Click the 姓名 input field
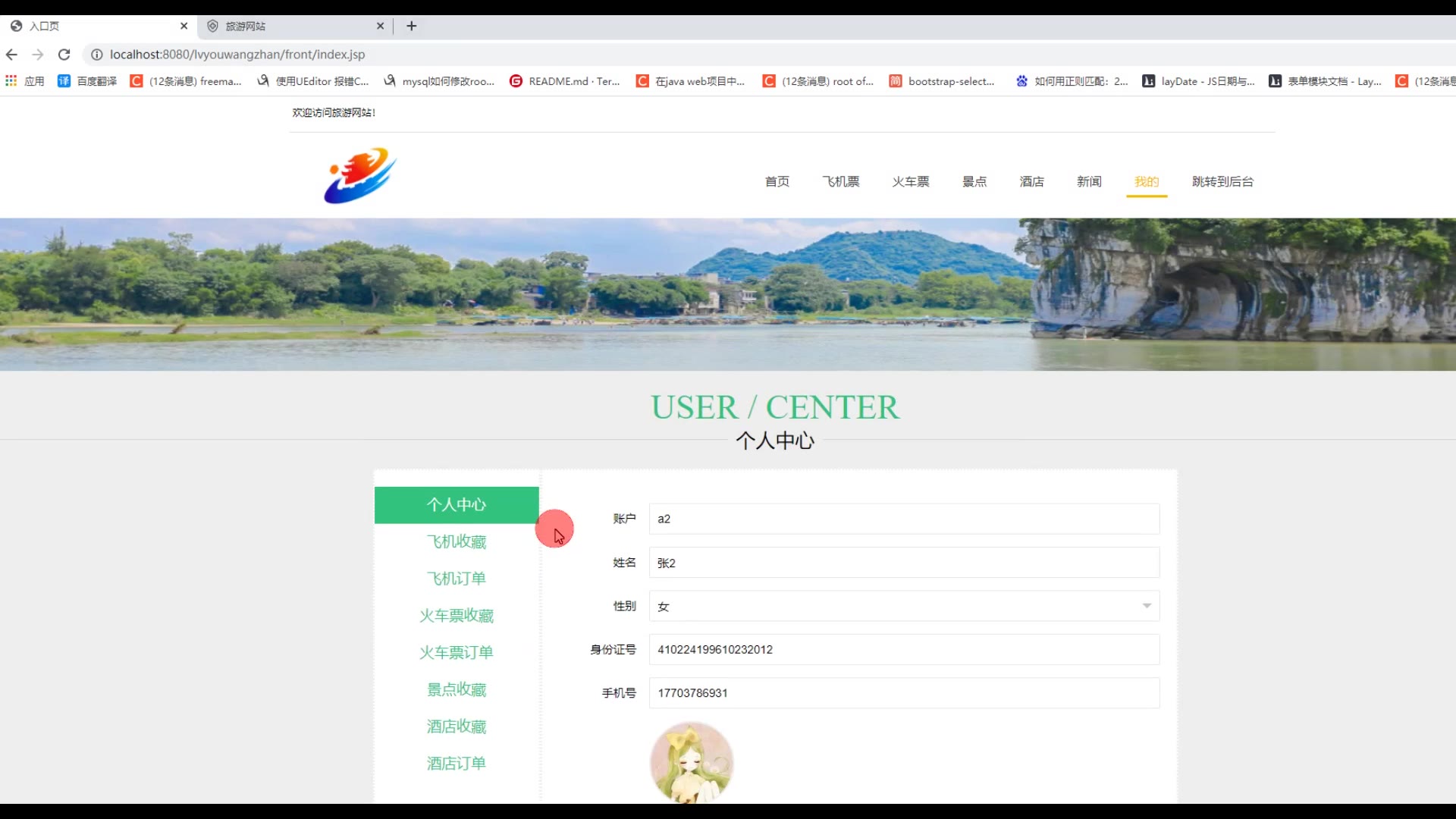This screenshot has height=819, width=1456. (904, 563)
